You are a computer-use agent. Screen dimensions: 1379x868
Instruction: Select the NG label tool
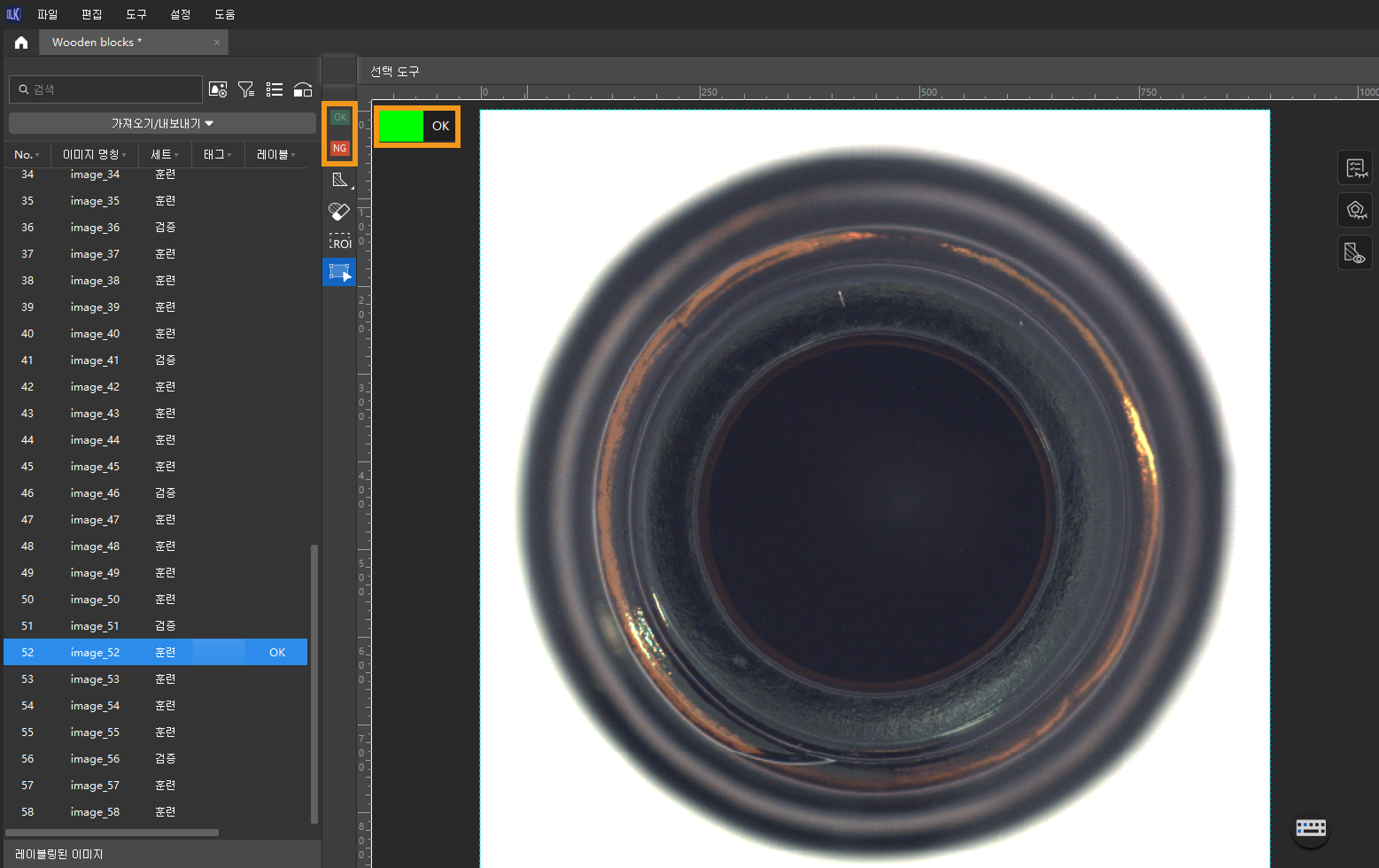coord(340,148)
